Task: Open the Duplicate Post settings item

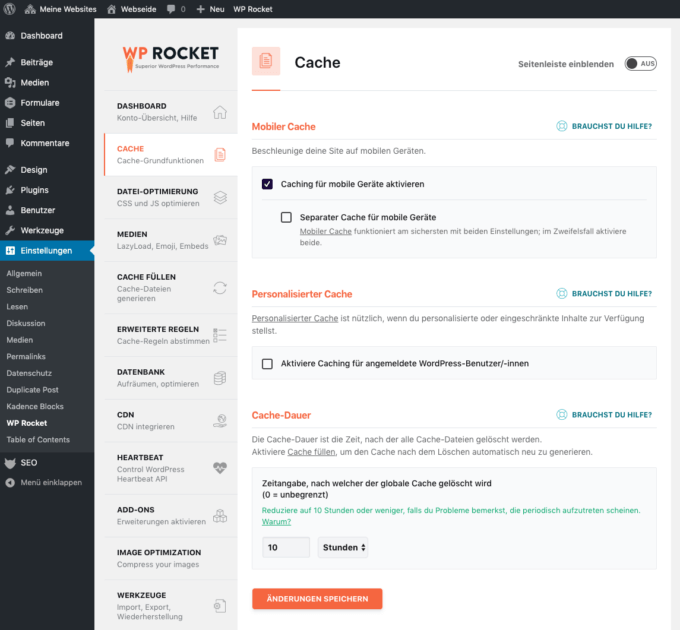Action: coord(33,390)
